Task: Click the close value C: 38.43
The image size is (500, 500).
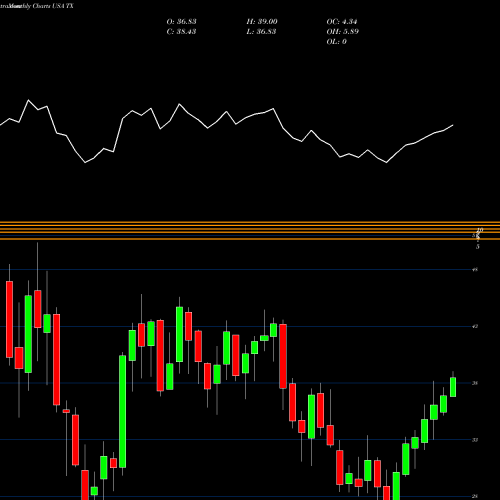Action: pyautogui.click(x=181, y=32)
